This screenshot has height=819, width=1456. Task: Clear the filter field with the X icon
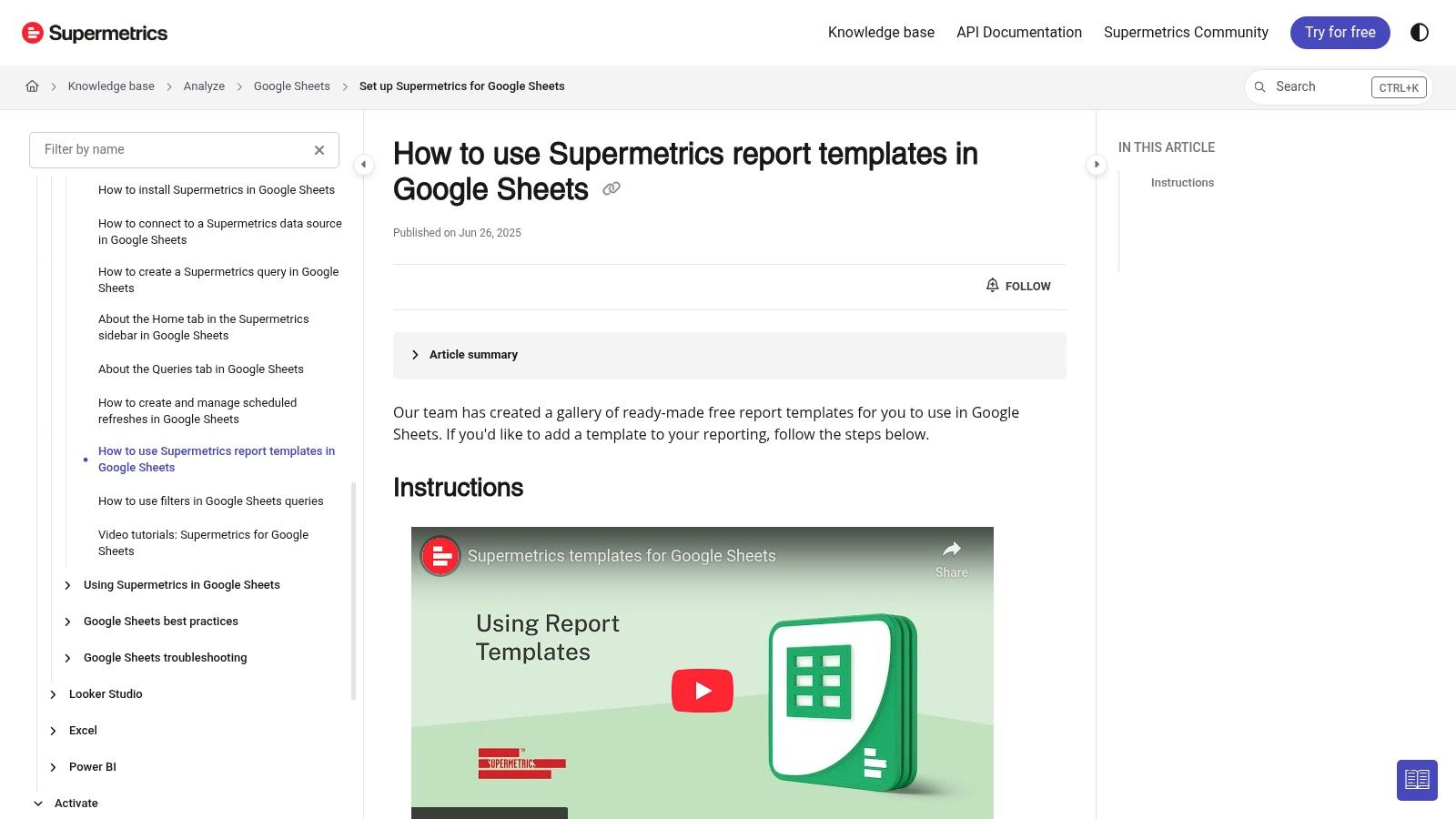tap(318, 149)
